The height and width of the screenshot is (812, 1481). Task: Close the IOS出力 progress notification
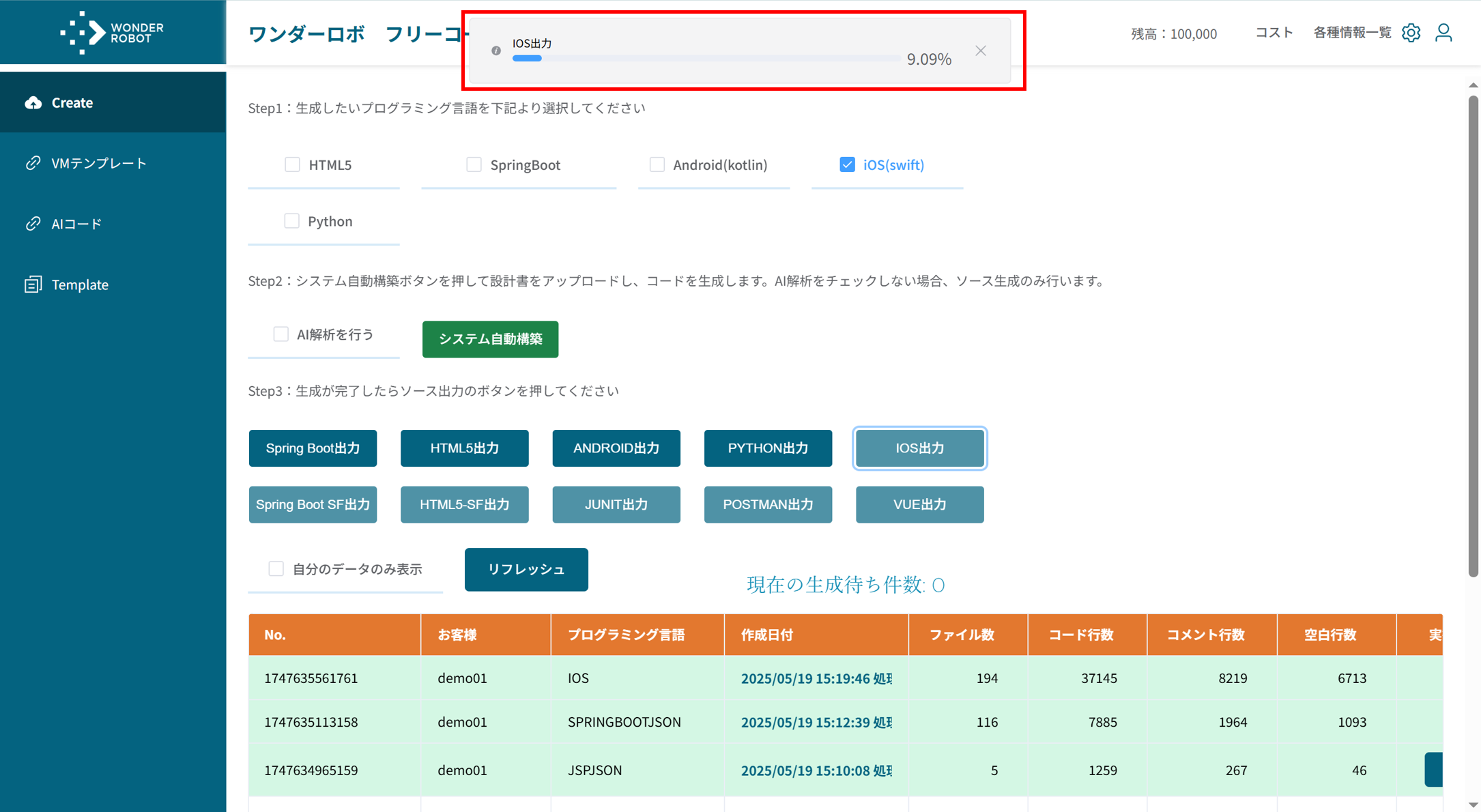981,51
